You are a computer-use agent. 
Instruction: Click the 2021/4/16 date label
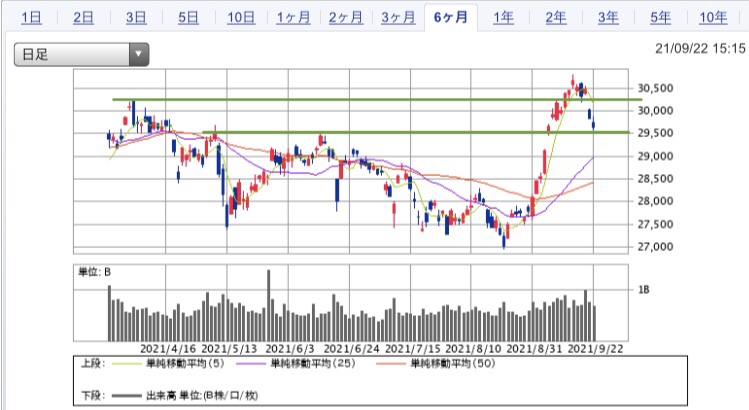coord(168,348)
